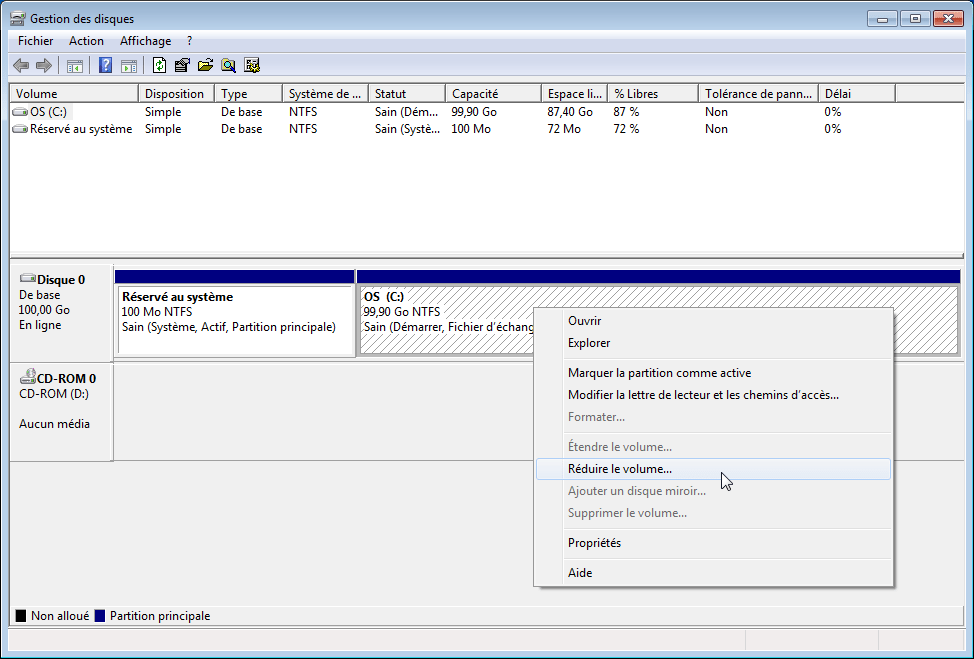974x659 pixels.
Task: Click the open folder toolbar icon
Action: 205,65
